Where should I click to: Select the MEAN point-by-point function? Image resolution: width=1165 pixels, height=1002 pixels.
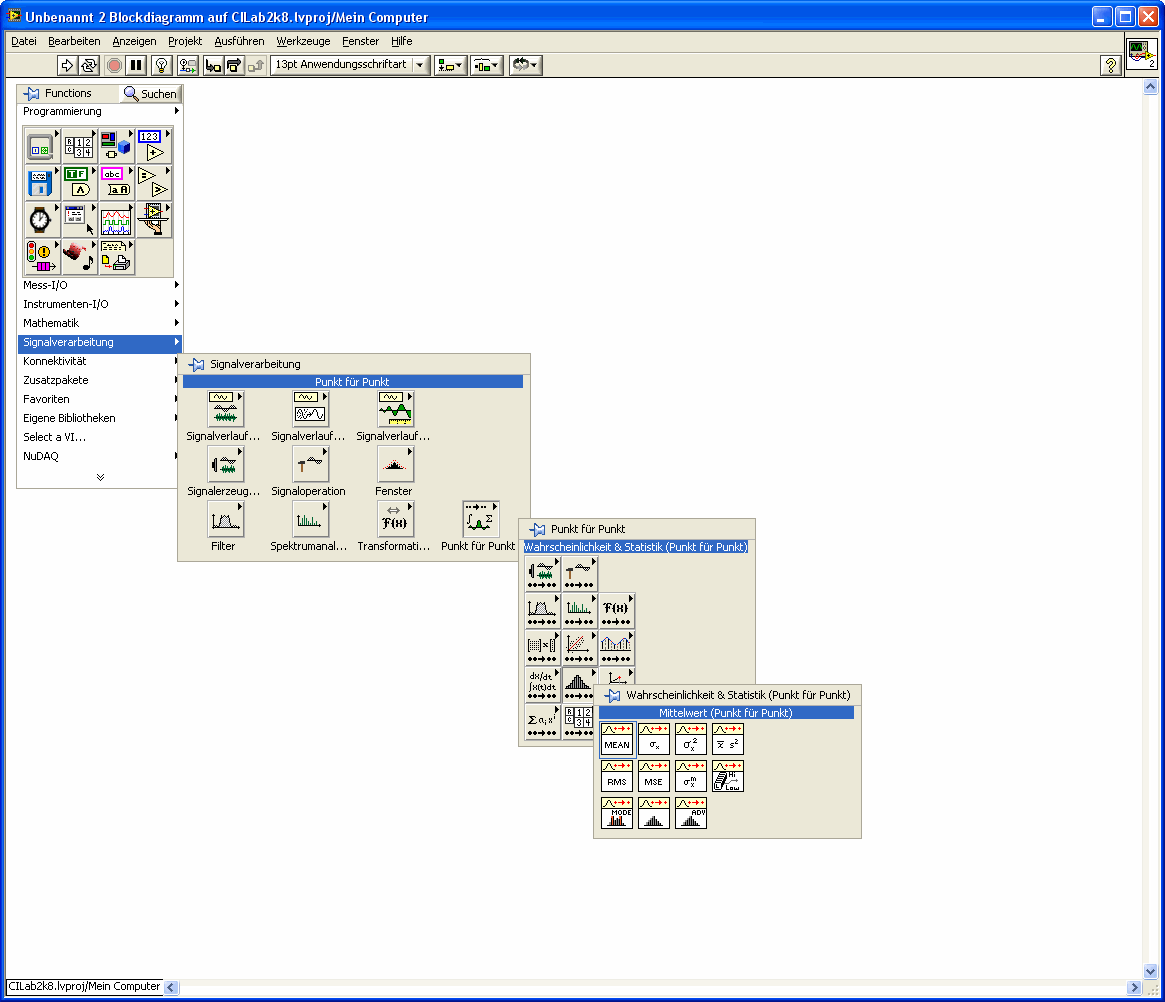click(x=617, y=740)
